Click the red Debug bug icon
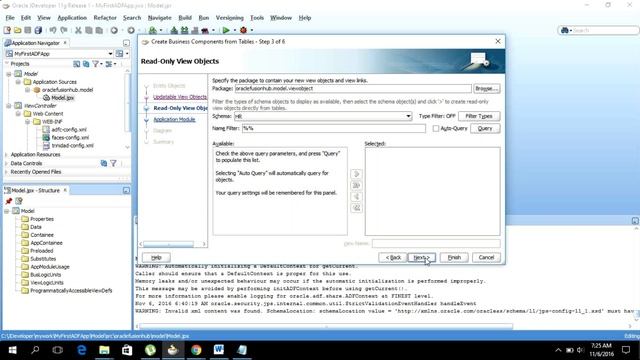Screen dimensions: 640x360 coord(244,30)
